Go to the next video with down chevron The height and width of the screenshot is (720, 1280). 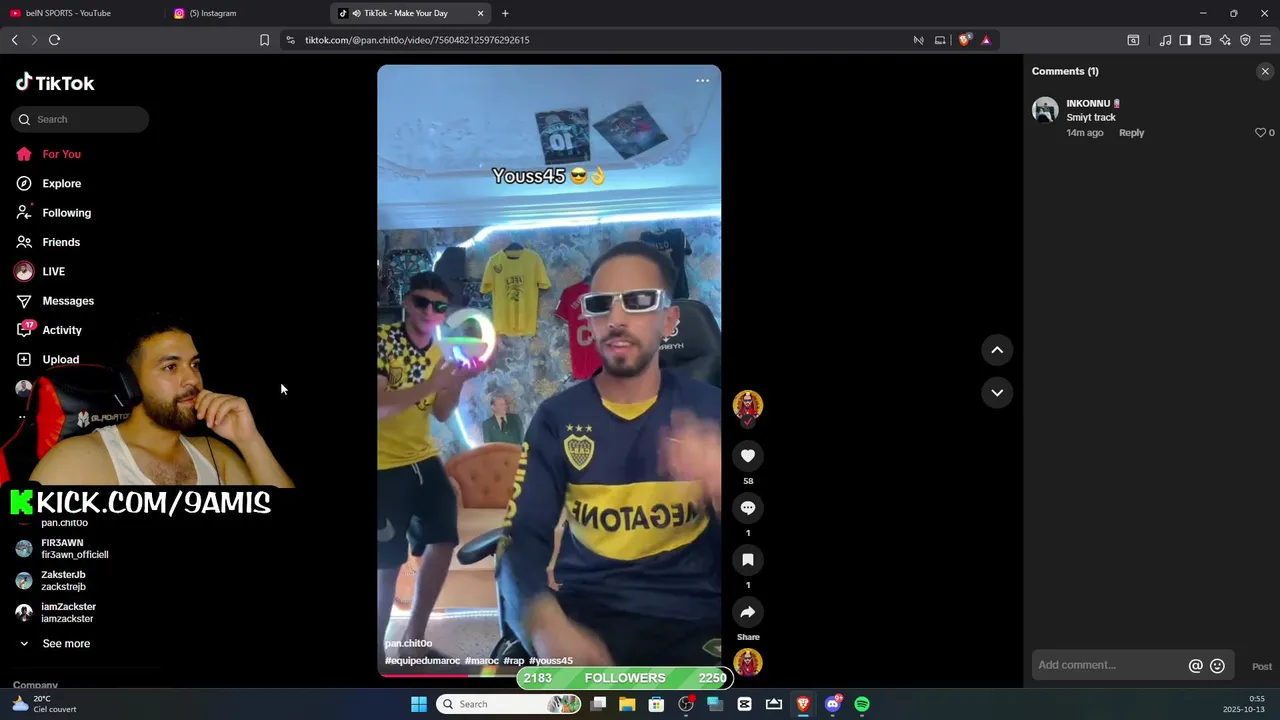click(997, 393)
